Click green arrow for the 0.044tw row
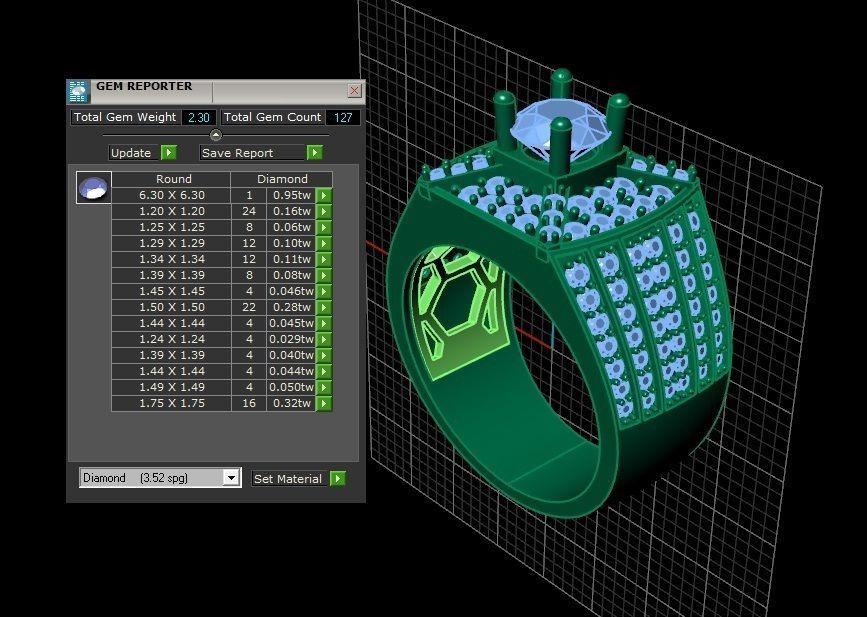The width and height of the screenshot is (867, 617). (x=324, y=372)
